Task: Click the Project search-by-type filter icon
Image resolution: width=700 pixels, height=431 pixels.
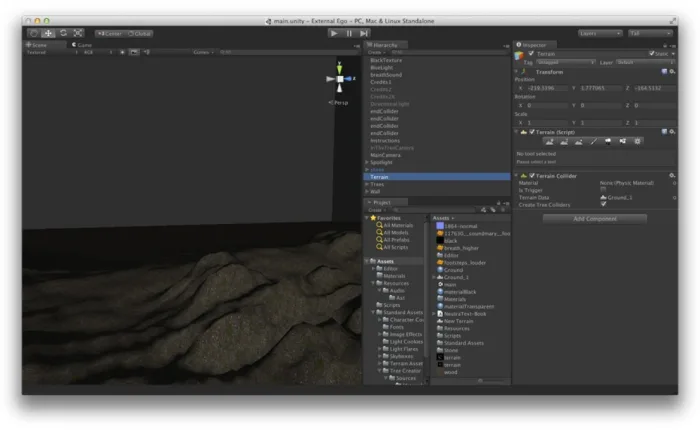Action: click(483, 209)
